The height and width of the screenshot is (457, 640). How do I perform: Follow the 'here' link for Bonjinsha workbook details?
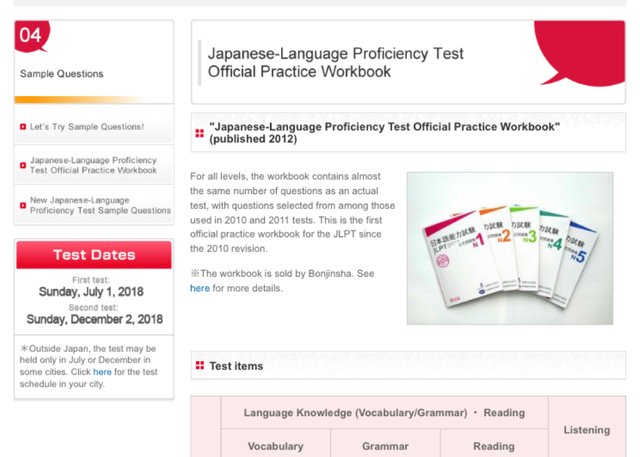click(x=200, y=288)
